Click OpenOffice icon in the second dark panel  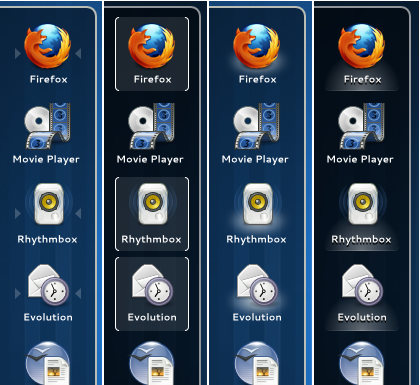coord(152,363)
